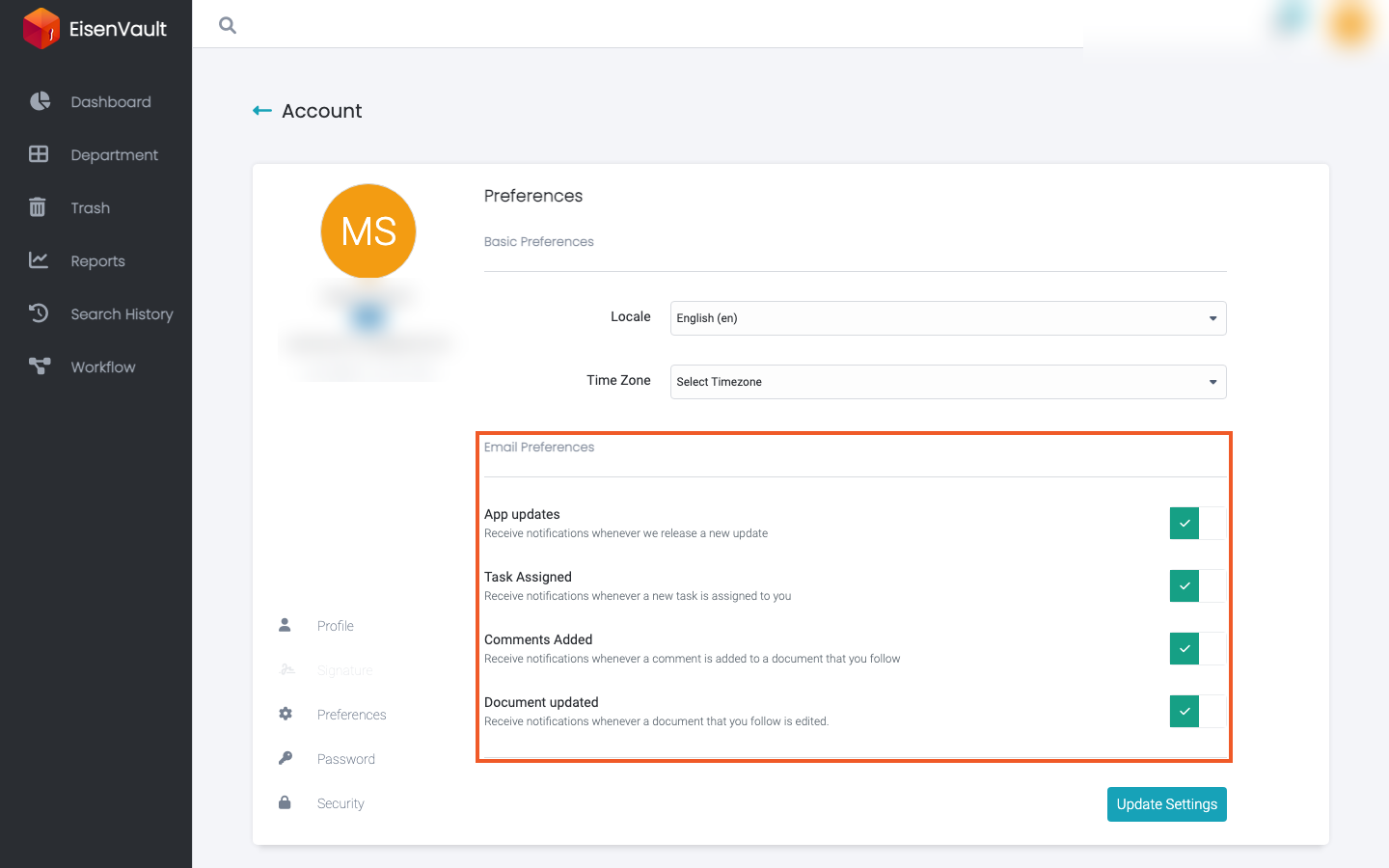Click the orange user avatar in header
The width and height of the screenshot is (1389, 868).
pyautogui.click(x=1350, y=25)
